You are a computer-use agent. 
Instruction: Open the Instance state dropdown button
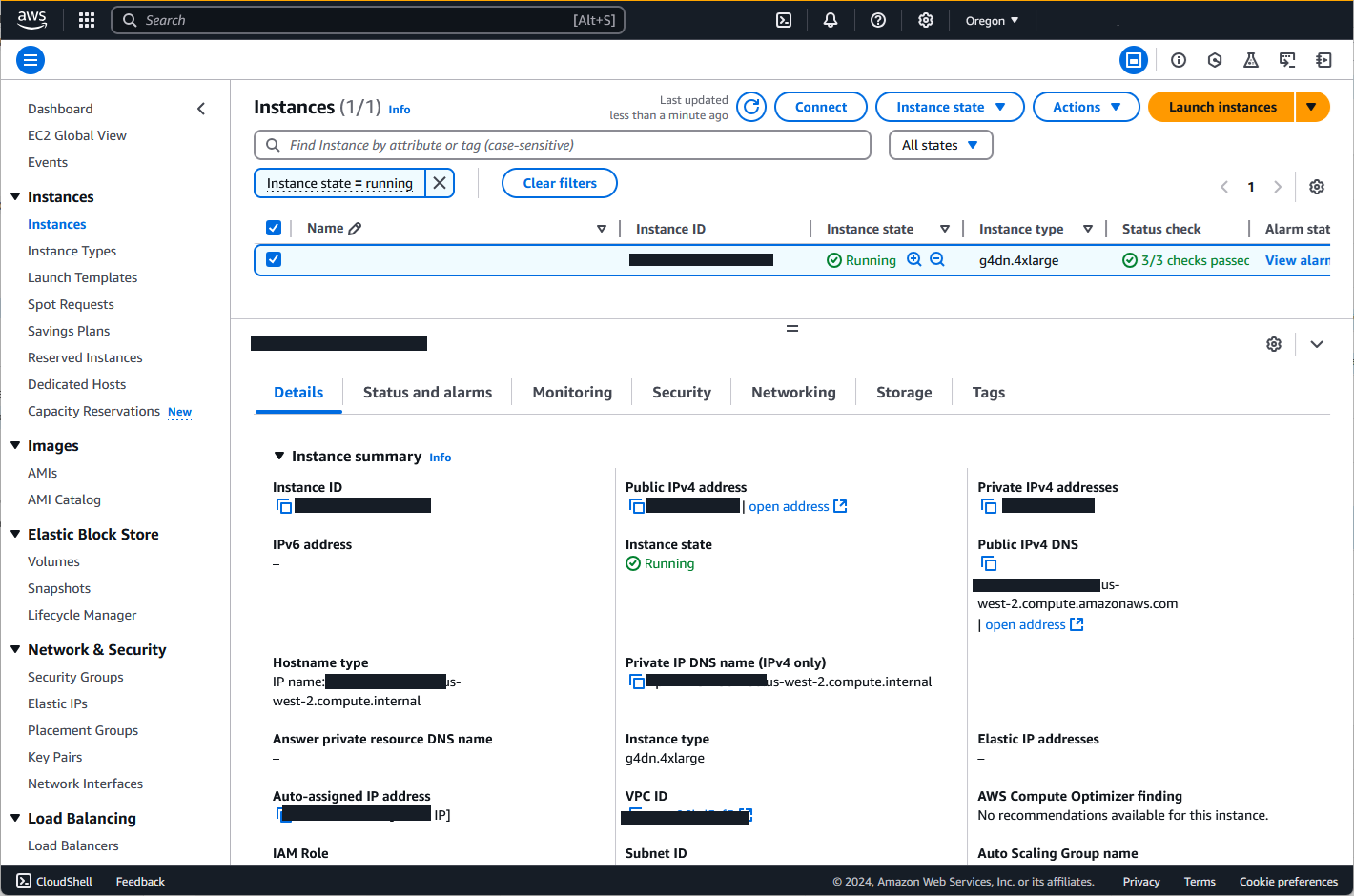(x=950, y=107)
